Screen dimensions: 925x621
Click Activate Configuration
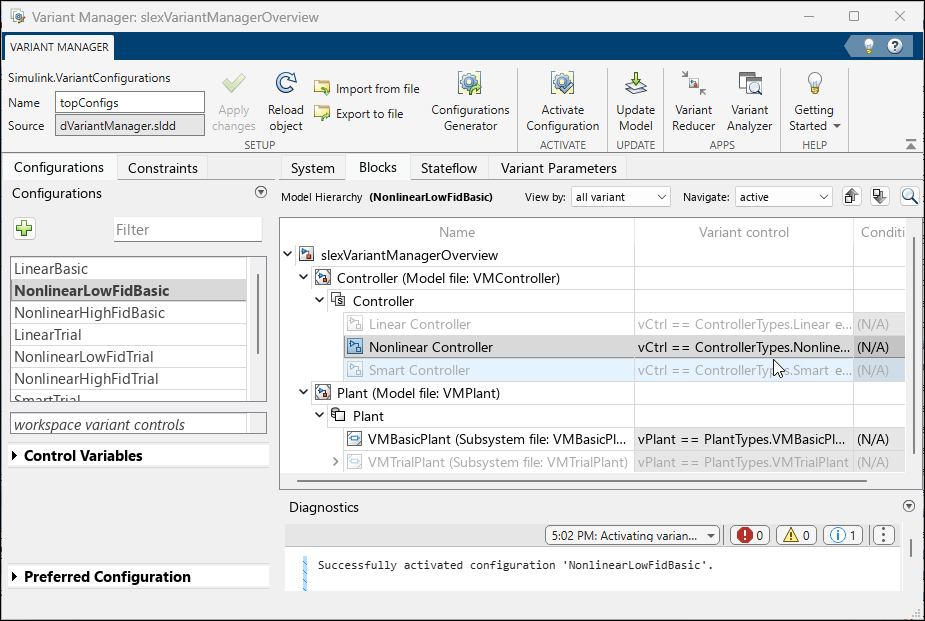pos(563,102)
